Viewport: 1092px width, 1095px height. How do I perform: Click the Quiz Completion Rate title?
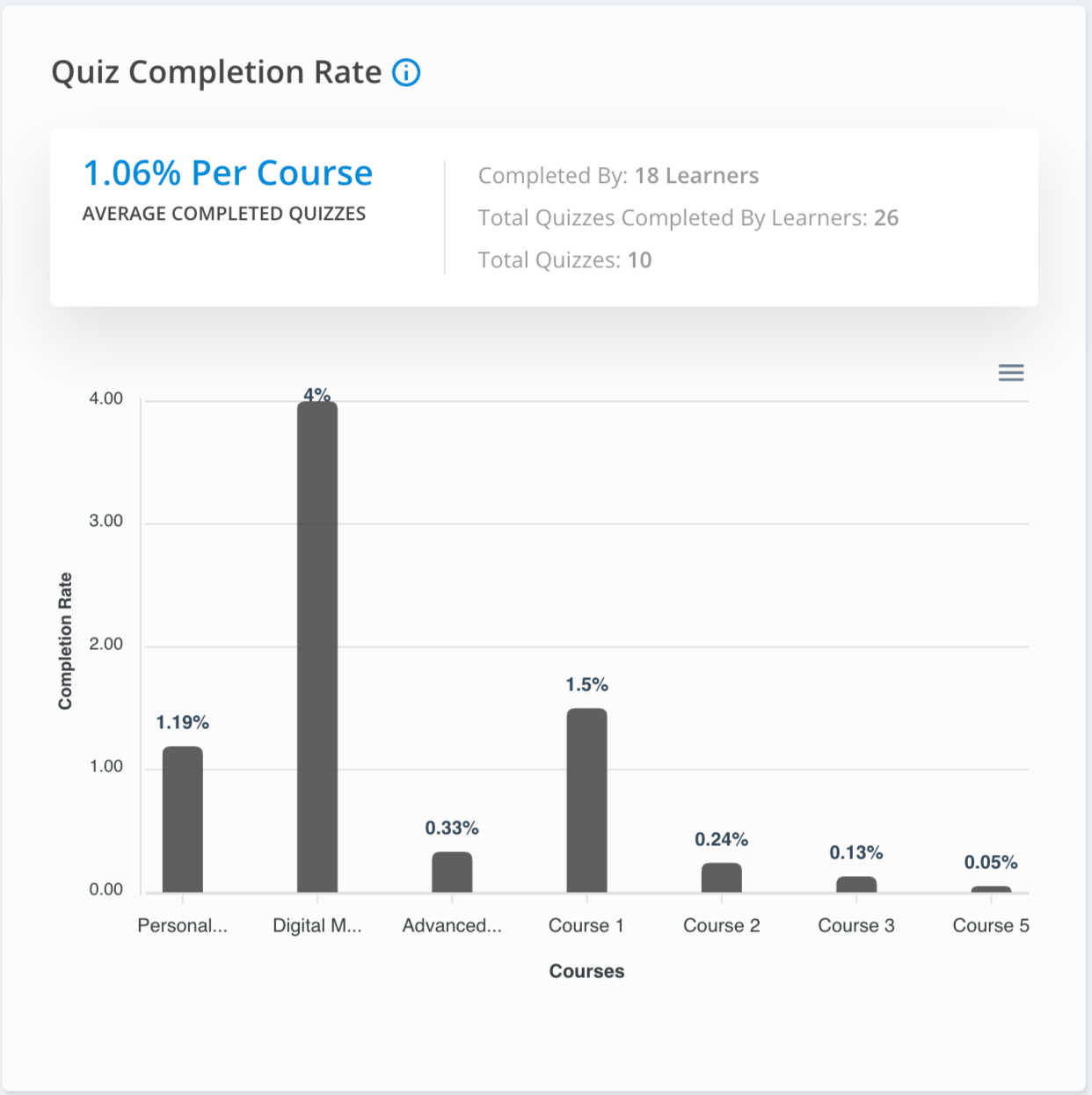point(216,72)
